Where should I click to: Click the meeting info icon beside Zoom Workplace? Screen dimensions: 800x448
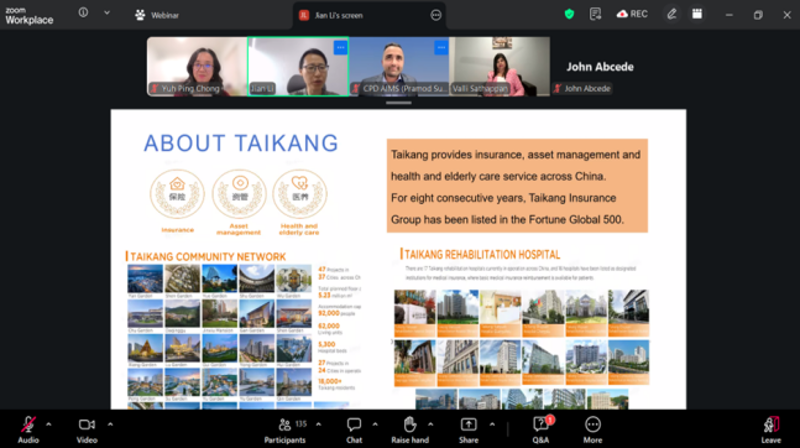click(81, 13)
